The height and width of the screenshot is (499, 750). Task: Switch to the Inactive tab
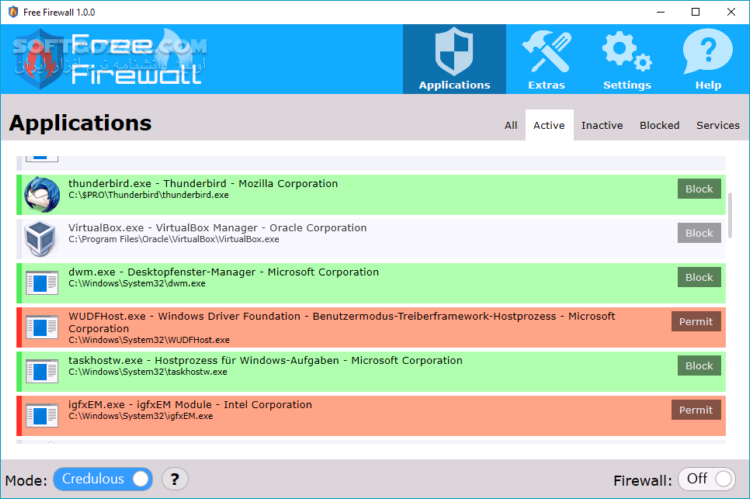pos(602,125)
